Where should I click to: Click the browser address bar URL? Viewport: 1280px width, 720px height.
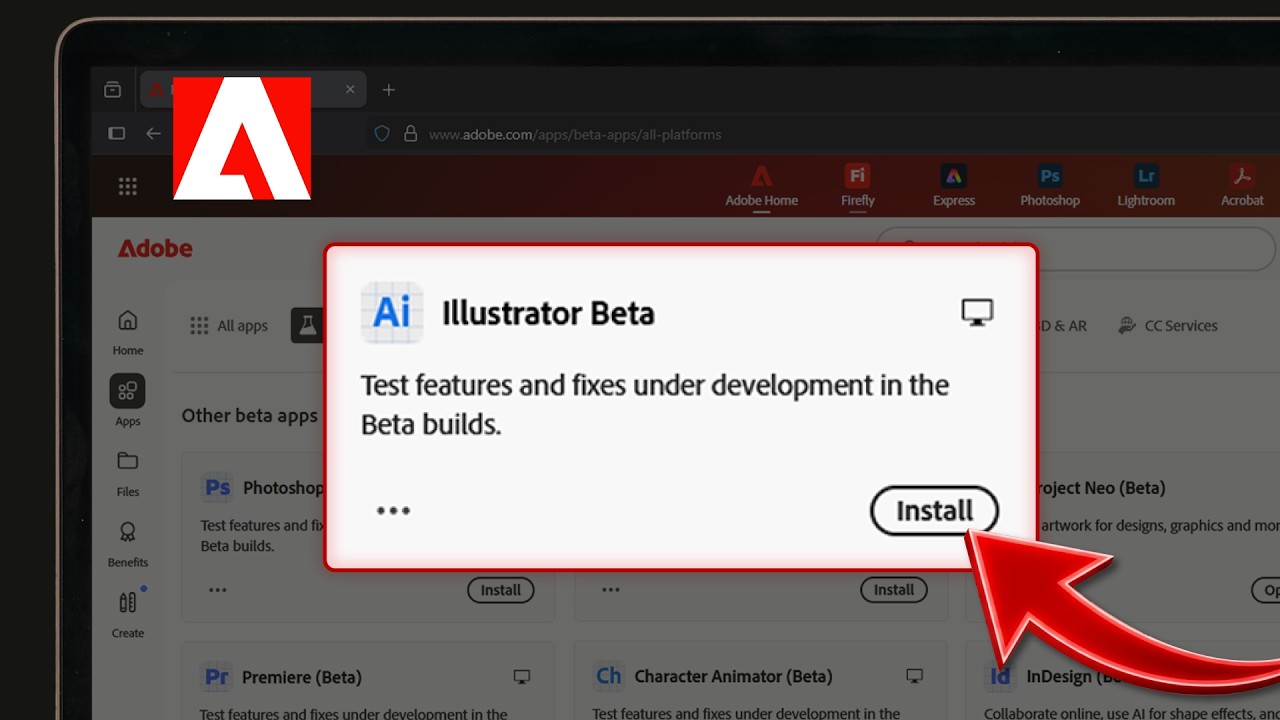pyautogui.click(x=575, y=134)
